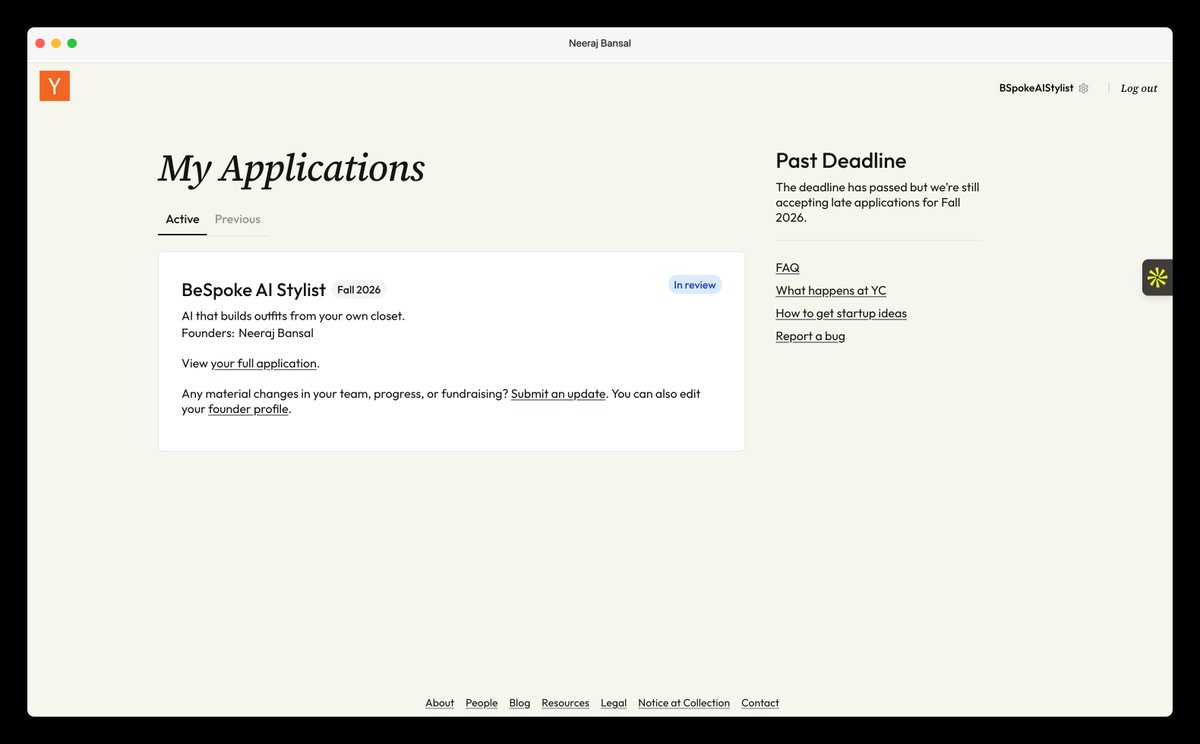Edit your founder profile link
The height and width of the screenshot is (744, 1200).
[x=248, y=409]
